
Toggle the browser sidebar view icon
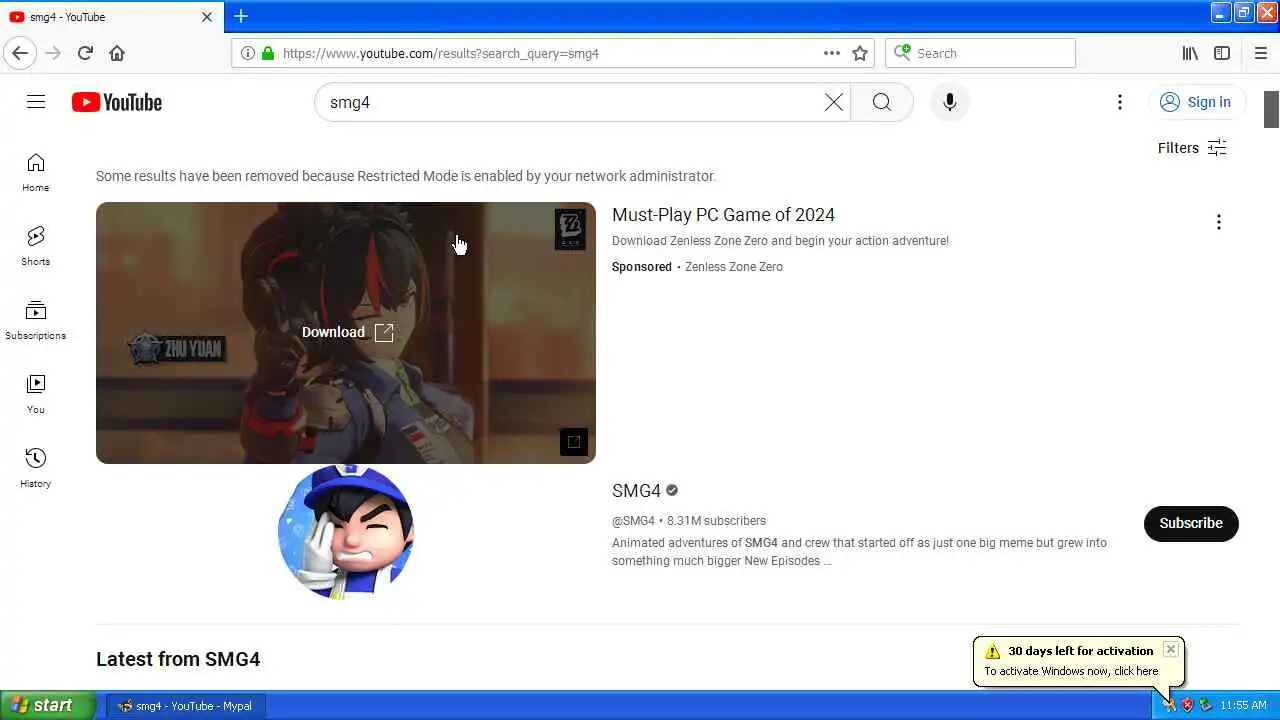point(1222,53)
